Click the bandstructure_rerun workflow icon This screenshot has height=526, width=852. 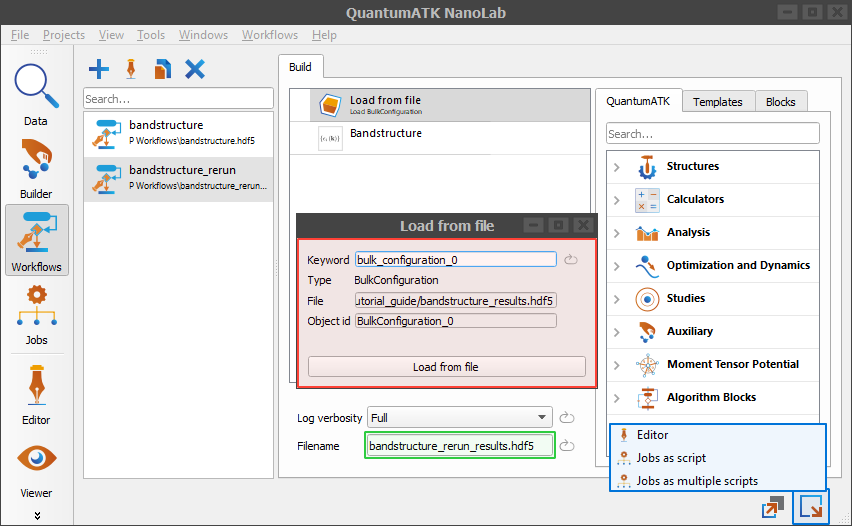pos(106,179)
